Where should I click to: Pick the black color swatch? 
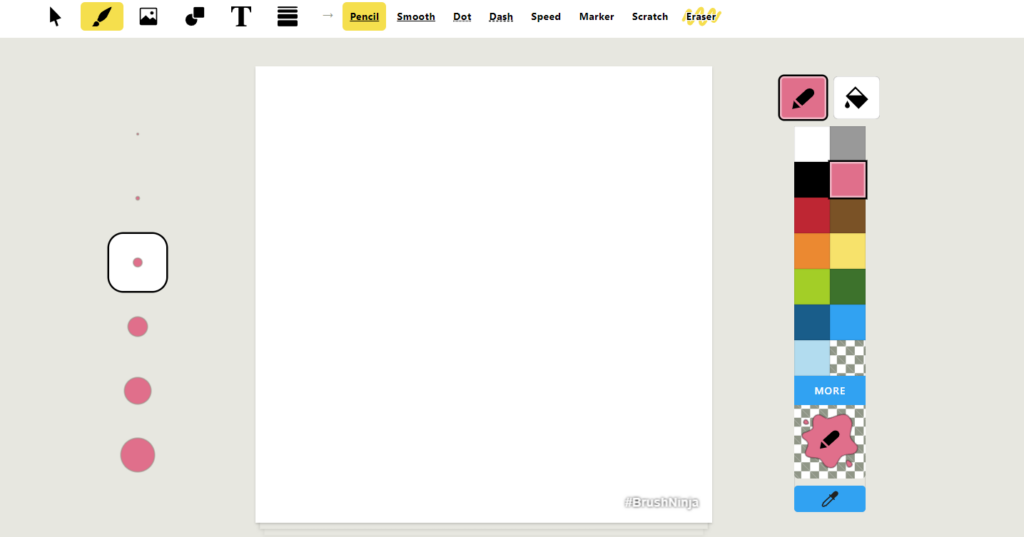coord(812,180)
